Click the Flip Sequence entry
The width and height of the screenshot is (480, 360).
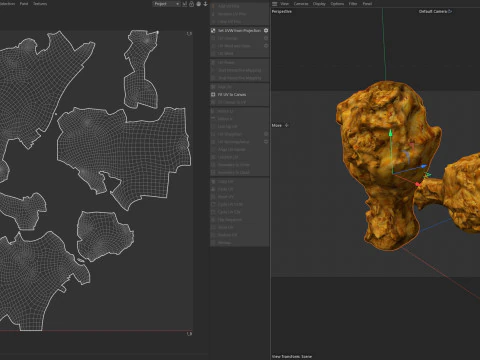pos(230,220)
